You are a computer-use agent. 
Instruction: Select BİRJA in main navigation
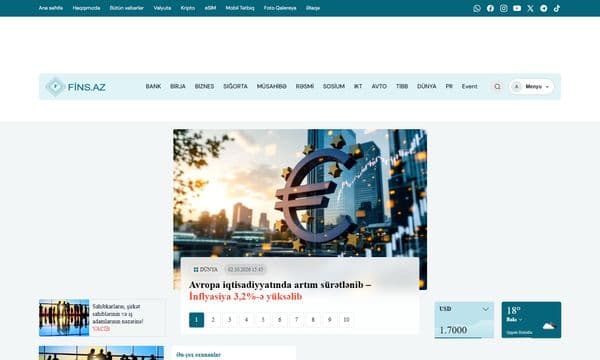click(178, 86)
